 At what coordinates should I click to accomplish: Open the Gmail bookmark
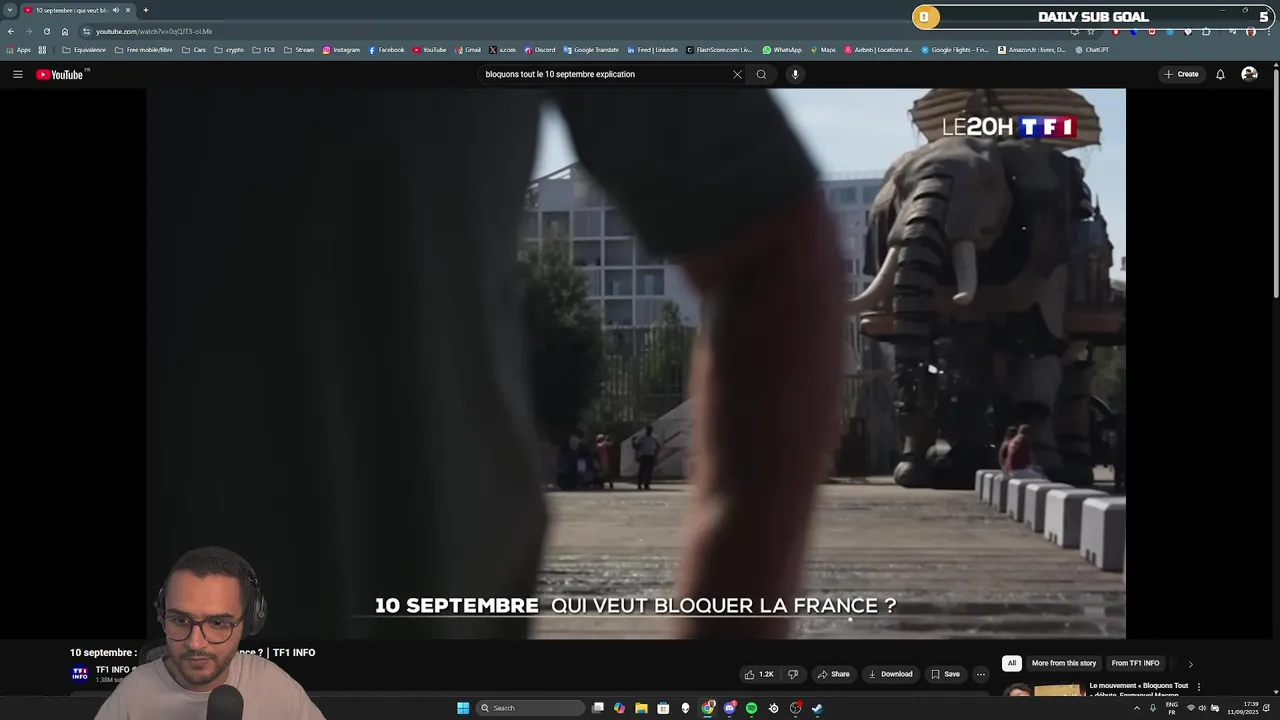click(x=468, y=50)
